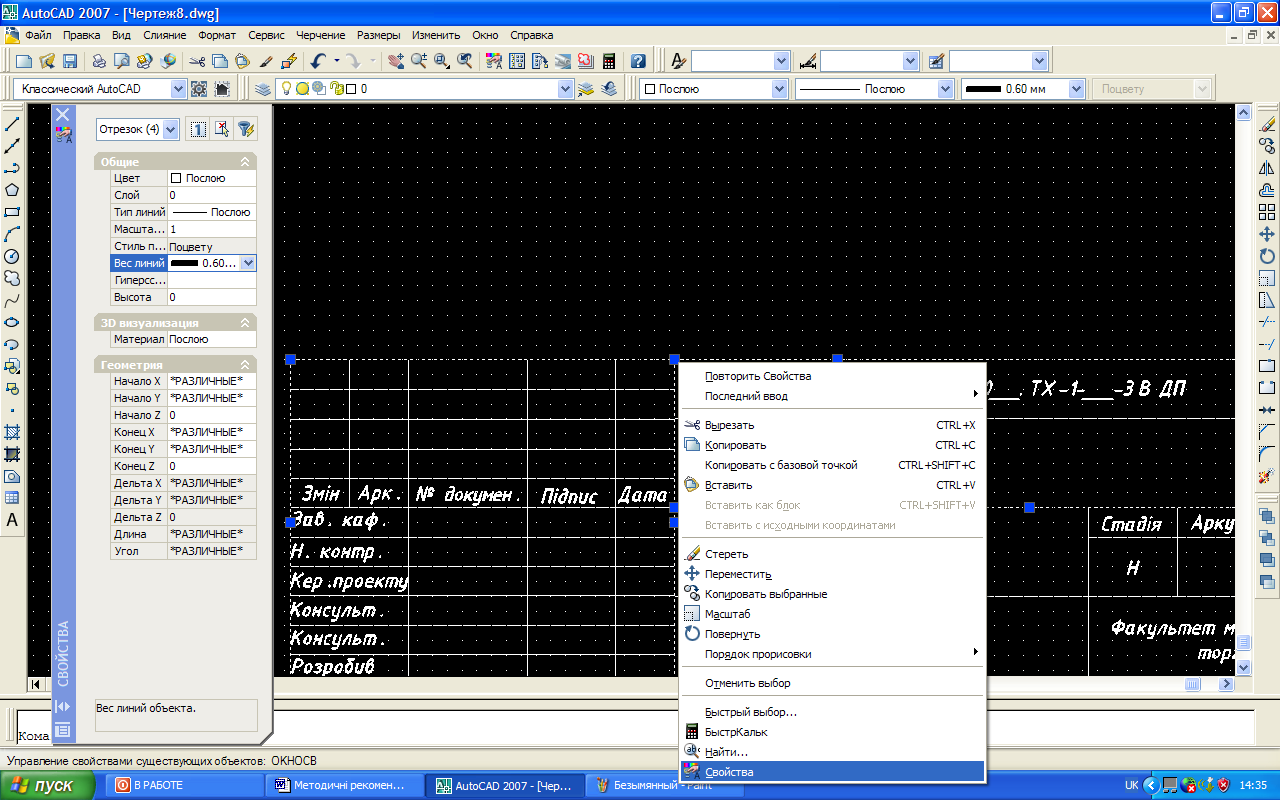The image size is (1280, 800).
Task: Collapse the Геометрия section
Action: tap(245, 365)
